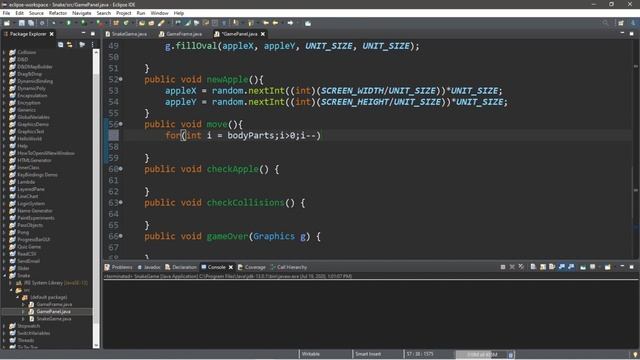Collapse the (default package) node
This screenshot has height=360, width=640.
tap(18, 297)
